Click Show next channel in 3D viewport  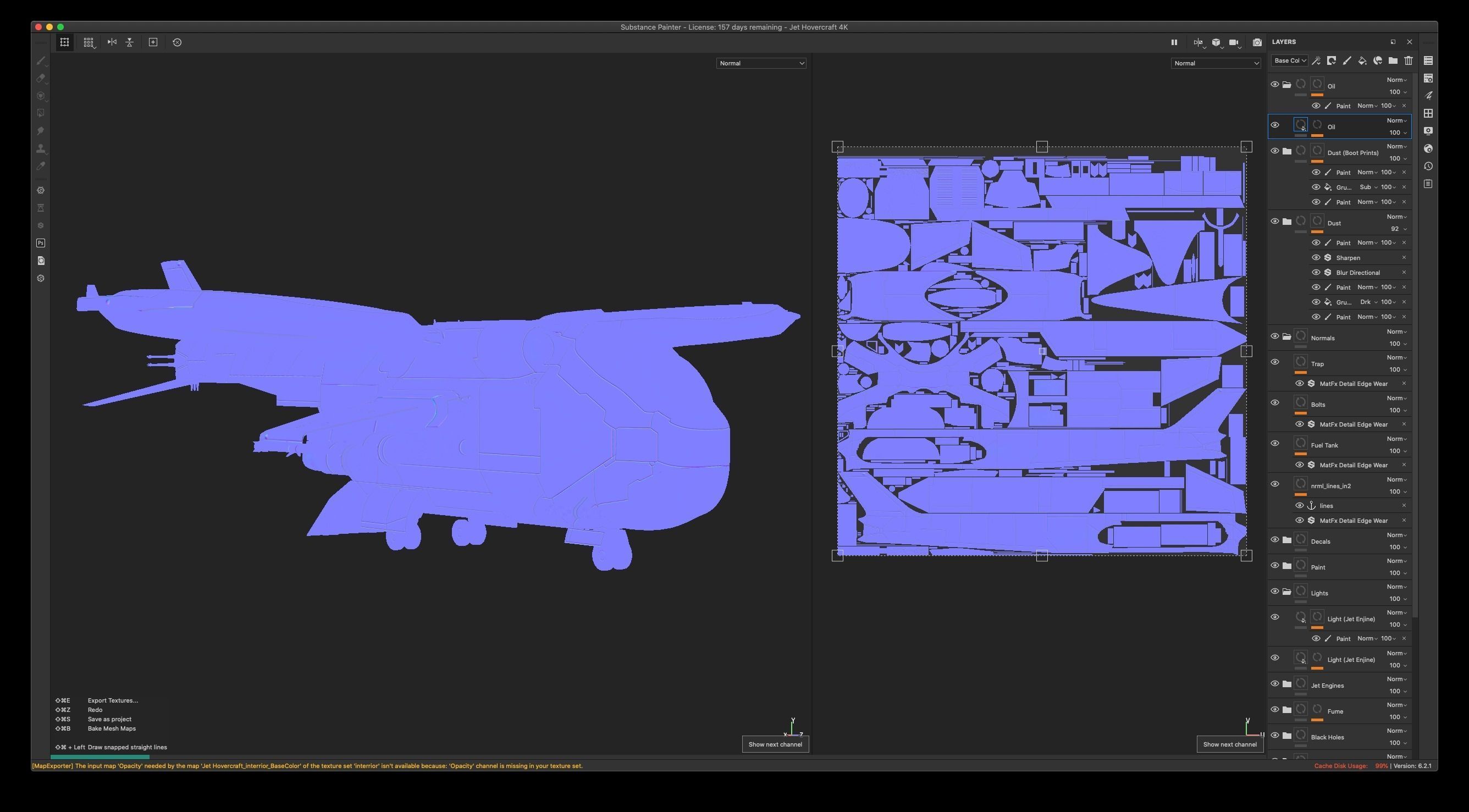775,744
